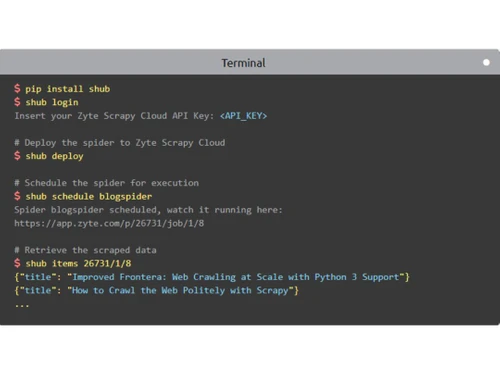Click 'Insert your Zyte Scrapy Cloud API Key:' prompt

coord(114,116)
